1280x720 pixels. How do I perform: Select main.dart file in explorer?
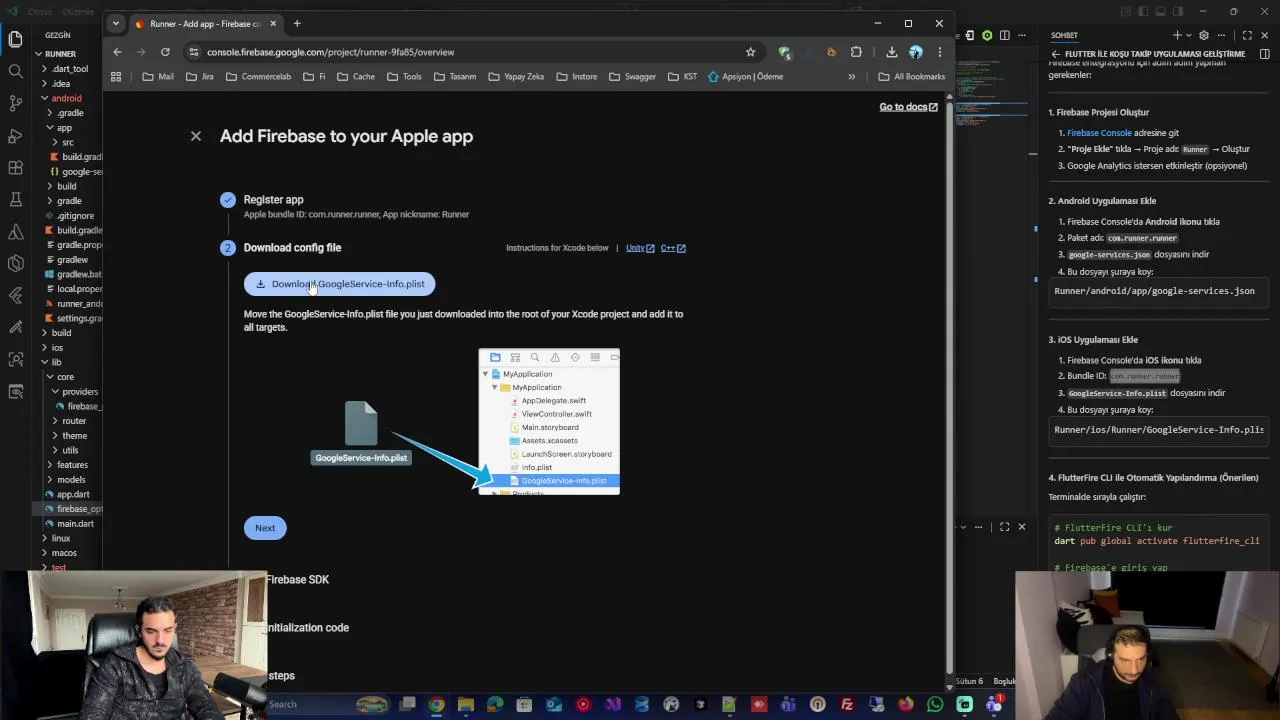click(70, 523)
